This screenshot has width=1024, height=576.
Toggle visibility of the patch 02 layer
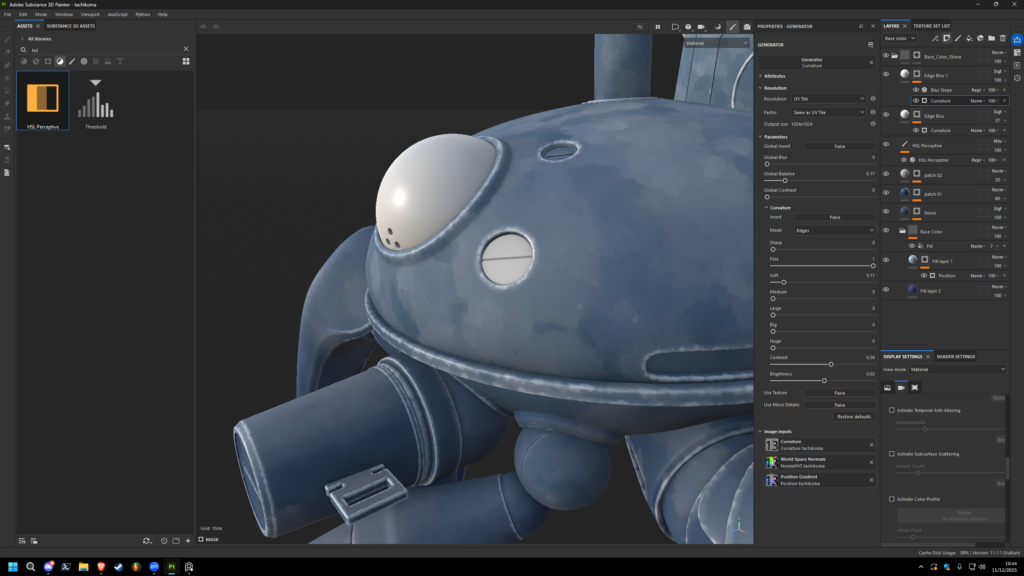885,173
